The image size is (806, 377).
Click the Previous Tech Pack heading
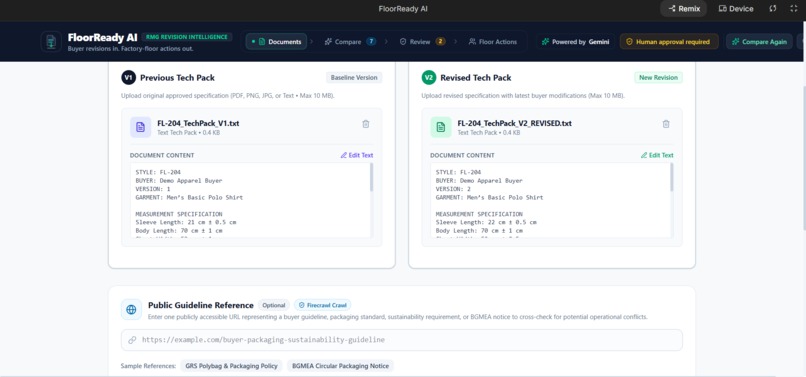coord(177,78)
